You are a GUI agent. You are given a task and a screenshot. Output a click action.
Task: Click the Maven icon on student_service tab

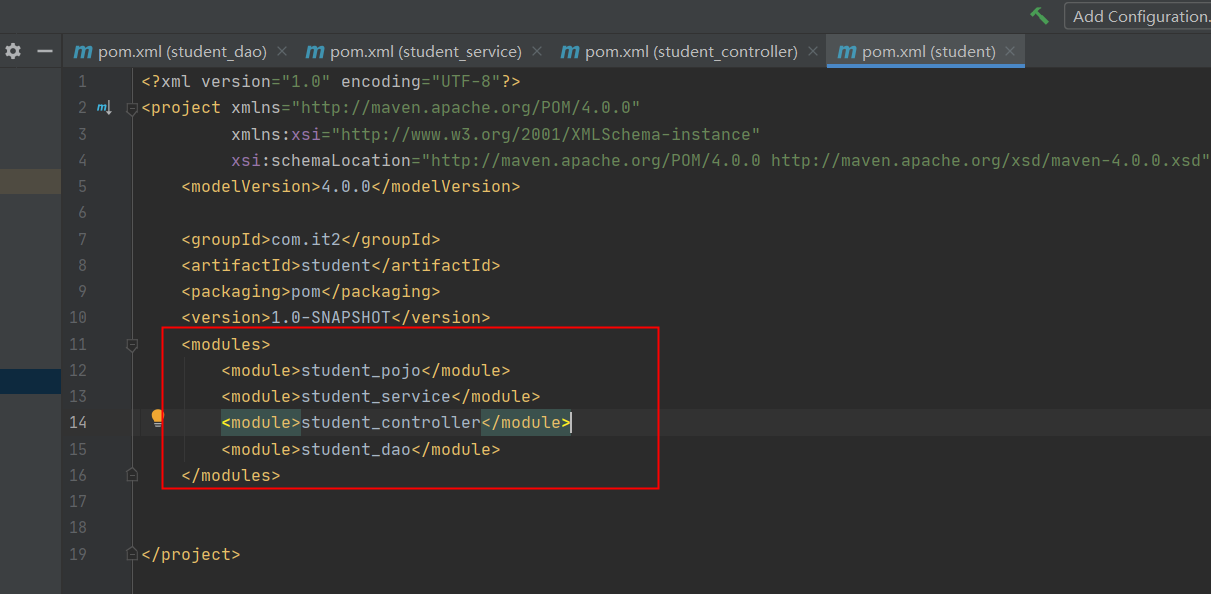coord(315,51)
